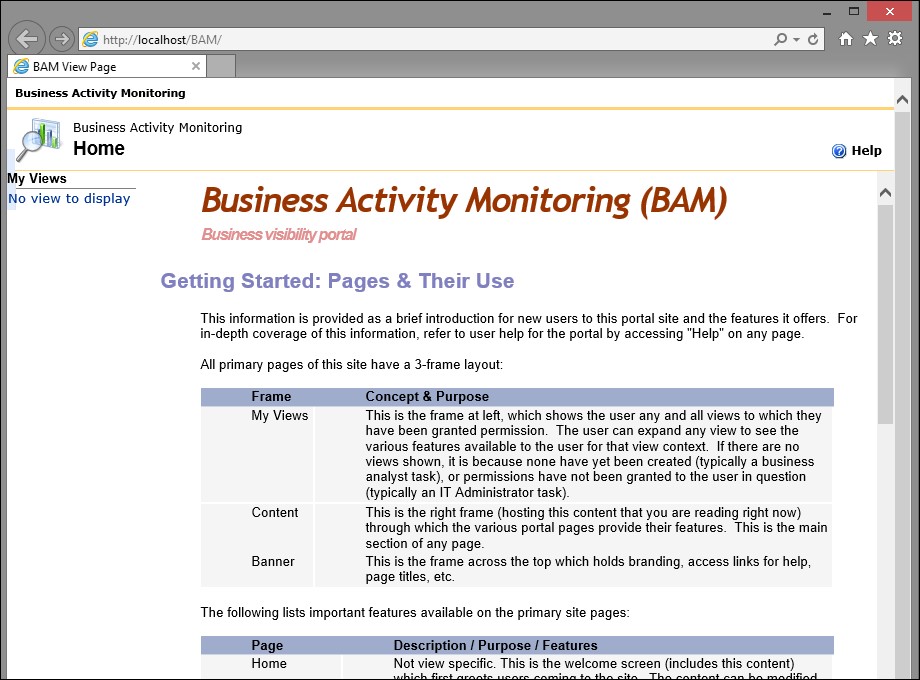The height and width of the screenshot is (680, 920).
Task: Open the Help link
Action: tap(866, 151)
